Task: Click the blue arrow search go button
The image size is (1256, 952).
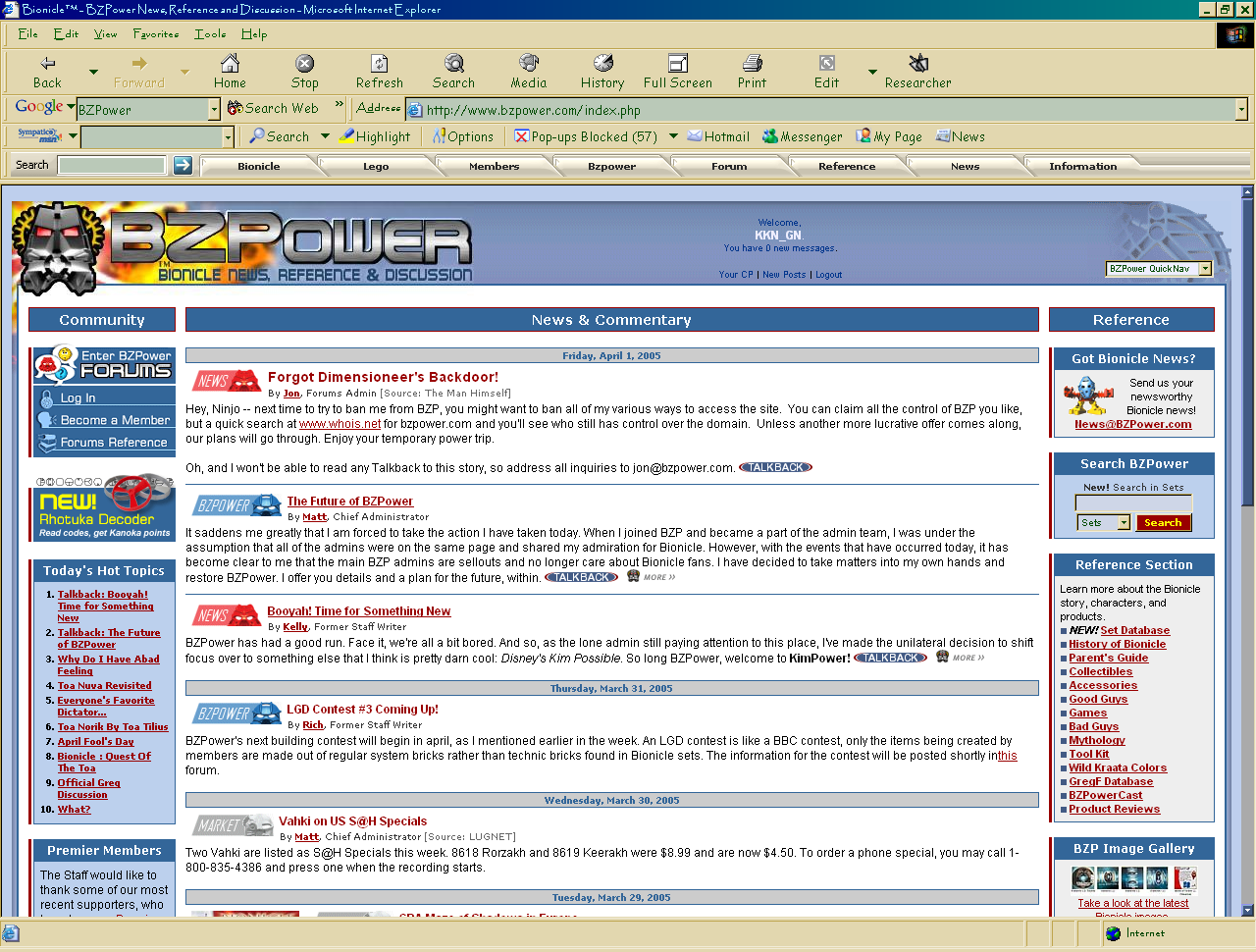Action: tap(183, 165)
